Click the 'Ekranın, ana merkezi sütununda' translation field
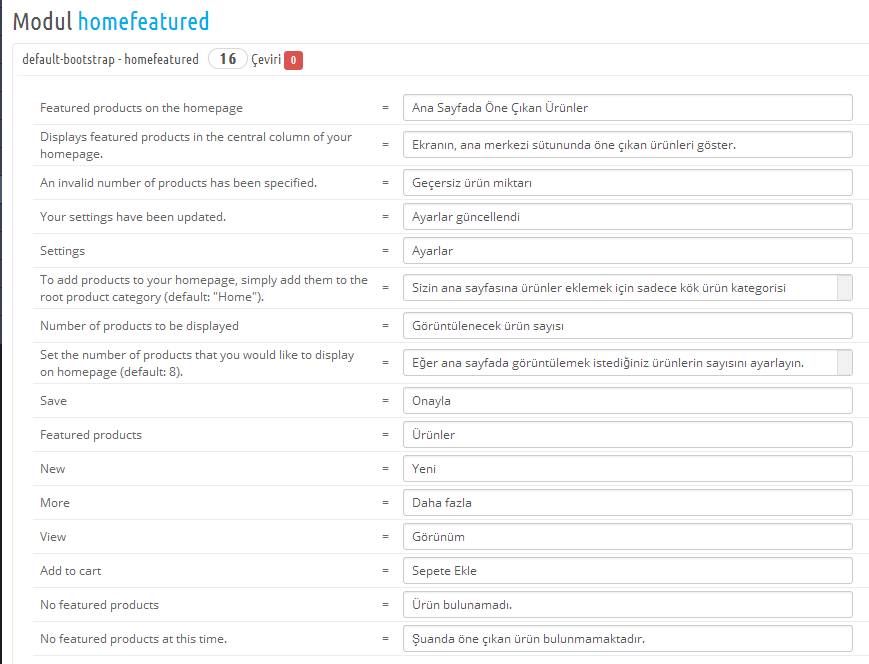Screen dimensions: 869x664 tap(627, 145)
